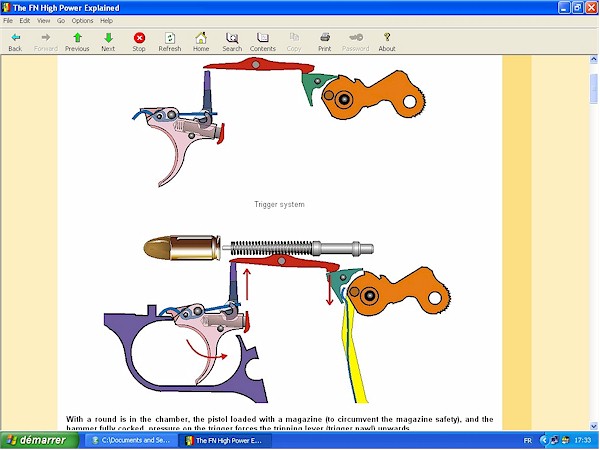Open the File menu

click(x=8, y=21)
